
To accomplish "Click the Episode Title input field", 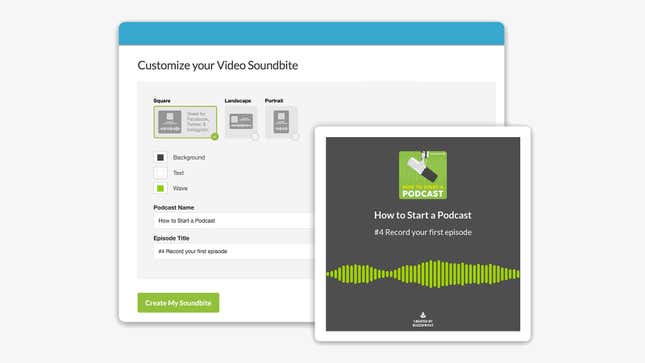I will click(234, 251).
